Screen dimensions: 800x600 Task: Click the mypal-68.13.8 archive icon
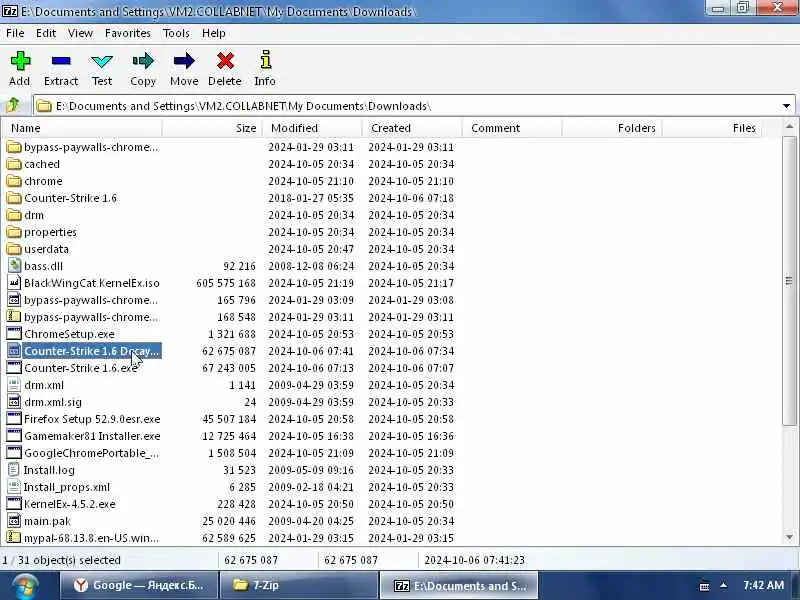click(14, 538)
